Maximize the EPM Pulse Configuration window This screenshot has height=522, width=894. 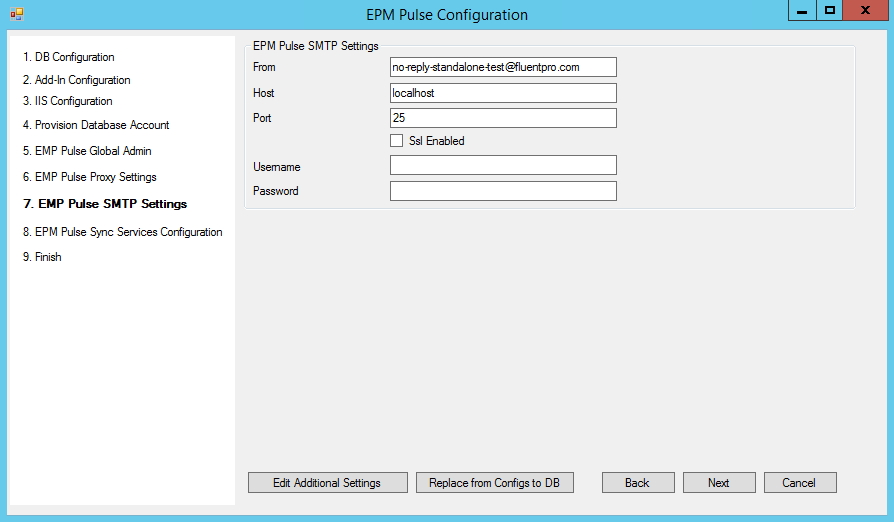click(830, 11)
